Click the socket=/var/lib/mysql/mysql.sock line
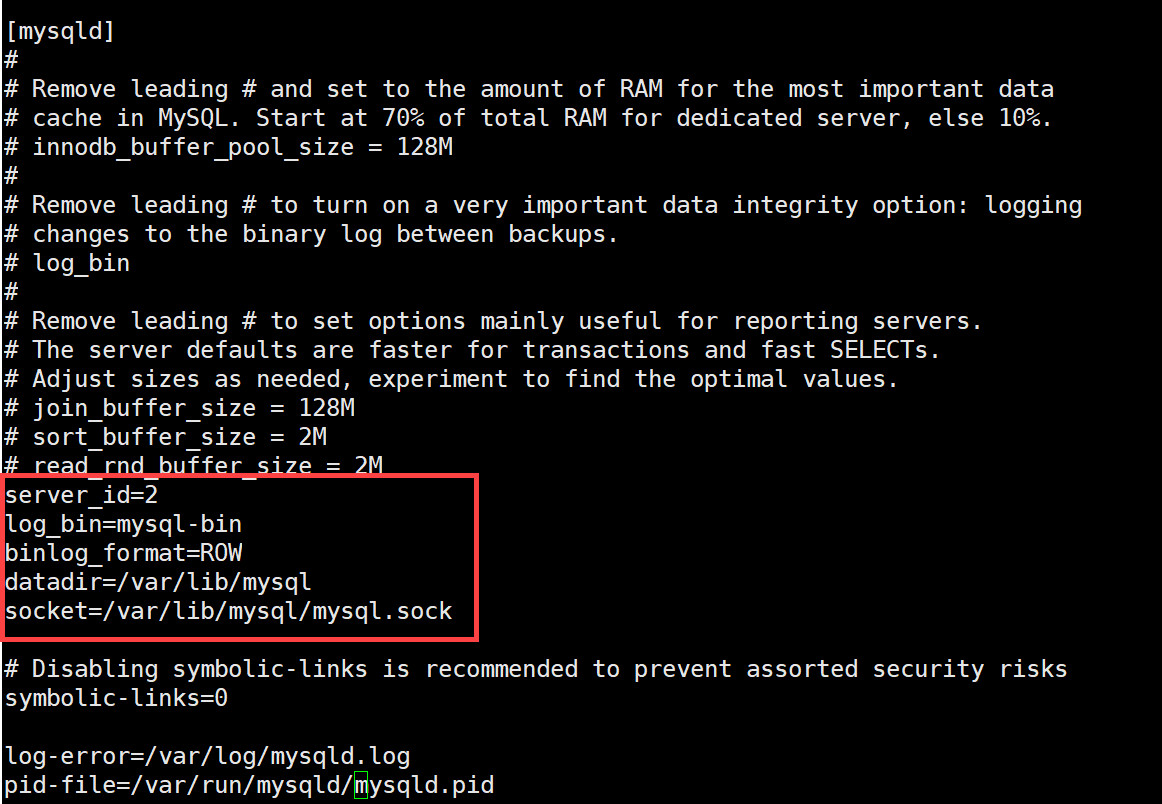The height and width of the screenshot is (804, 1162). [x=228, y=610]
